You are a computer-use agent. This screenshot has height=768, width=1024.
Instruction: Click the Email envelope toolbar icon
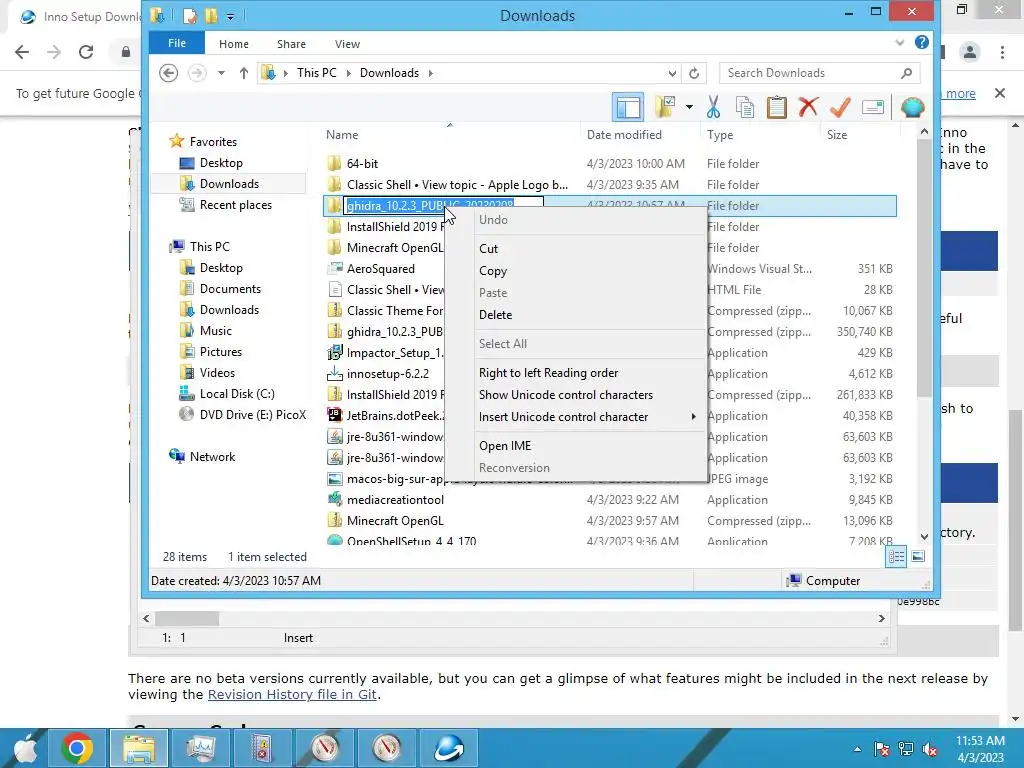872,106
